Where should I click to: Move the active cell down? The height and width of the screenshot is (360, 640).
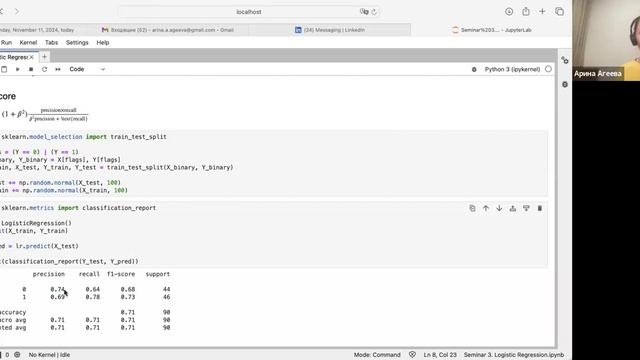[x=499, y=208]
